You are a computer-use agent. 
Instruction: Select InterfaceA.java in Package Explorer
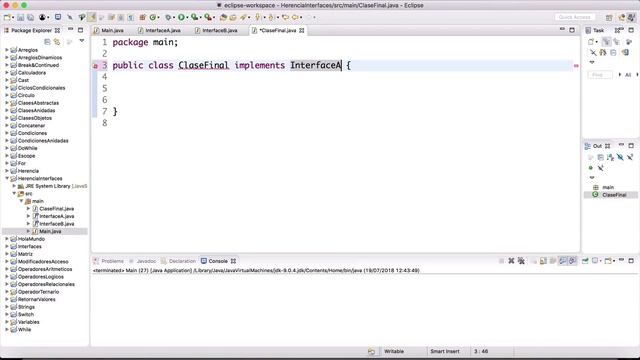pyautogui.click(x=56, y=216)
